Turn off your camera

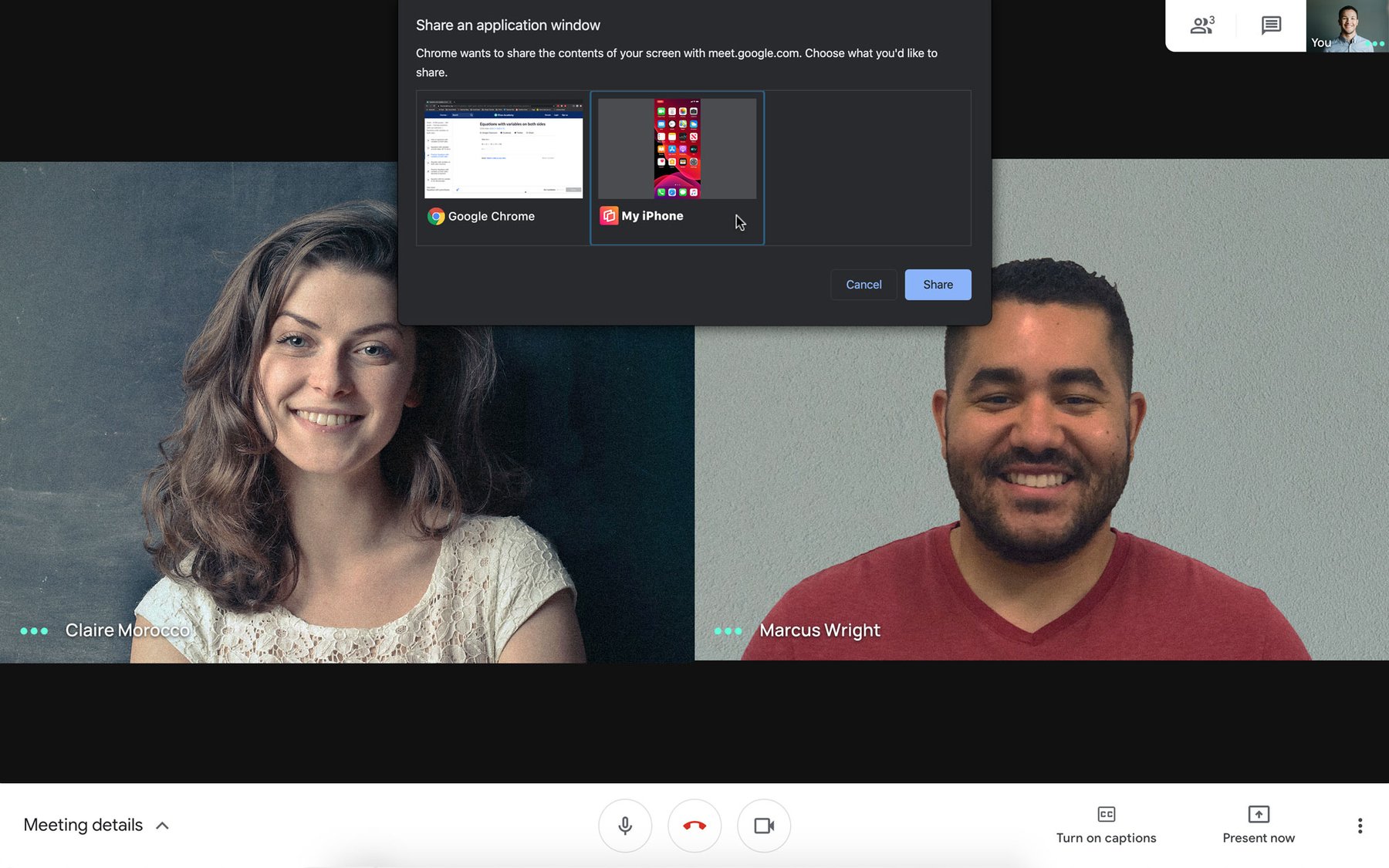pos(764,825)
